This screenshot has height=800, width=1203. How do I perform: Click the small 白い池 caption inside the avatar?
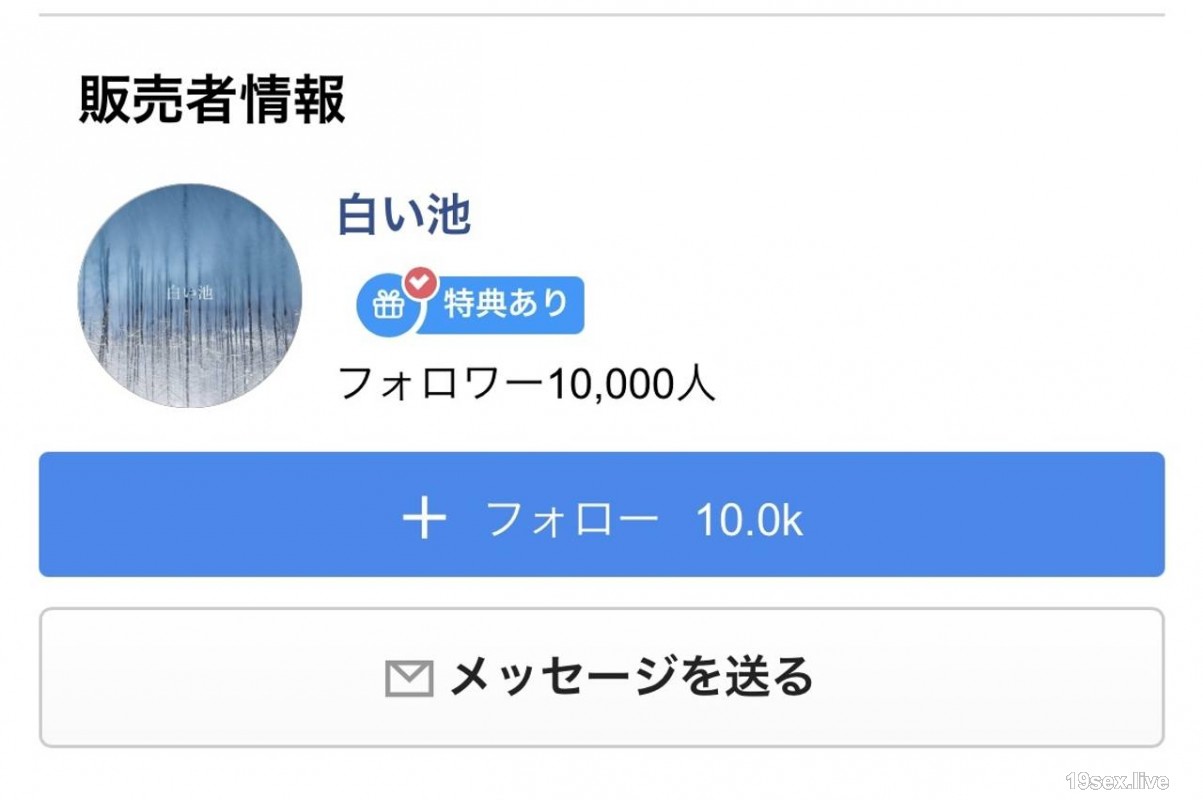tap(189, 293)
